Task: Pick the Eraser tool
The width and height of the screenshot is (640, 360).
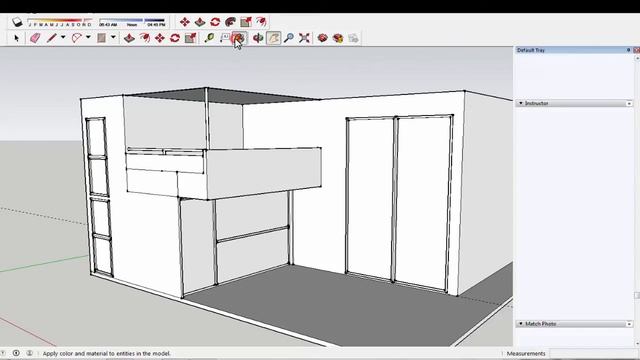Action: (x=35, y=38)
